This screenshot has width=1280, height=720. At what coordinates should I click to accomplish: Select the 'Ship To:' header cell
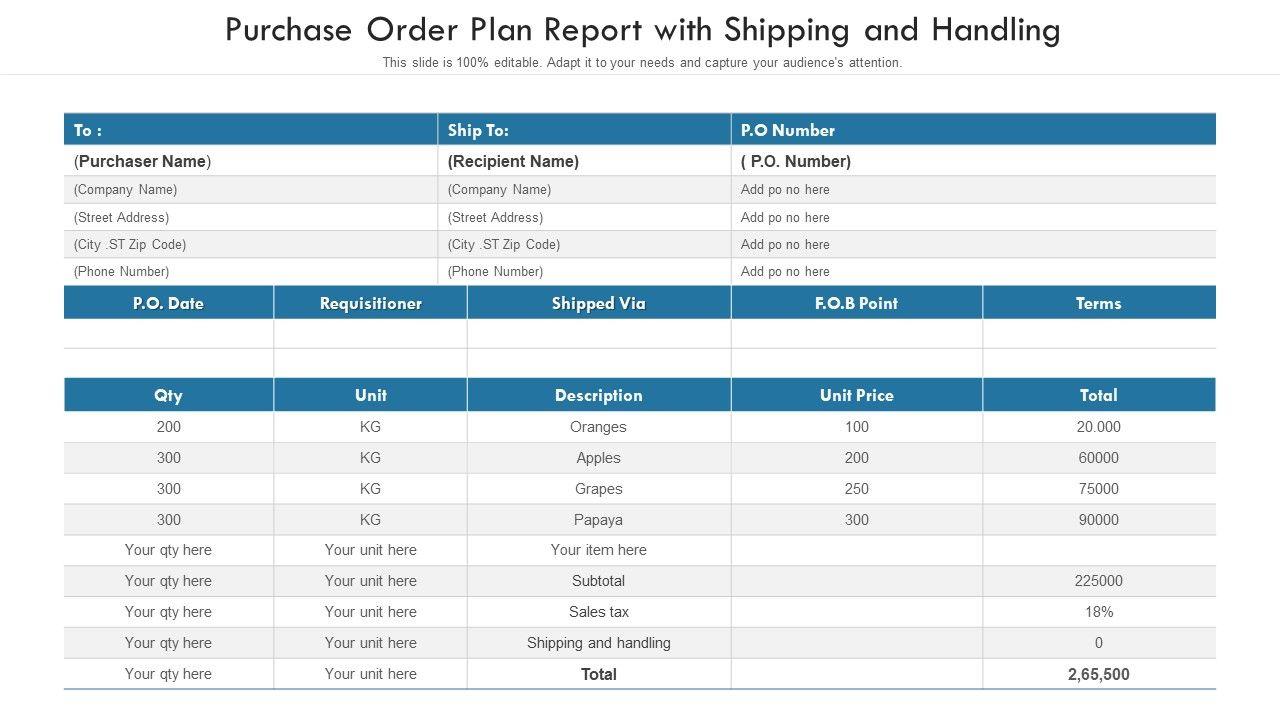(478, 130)
